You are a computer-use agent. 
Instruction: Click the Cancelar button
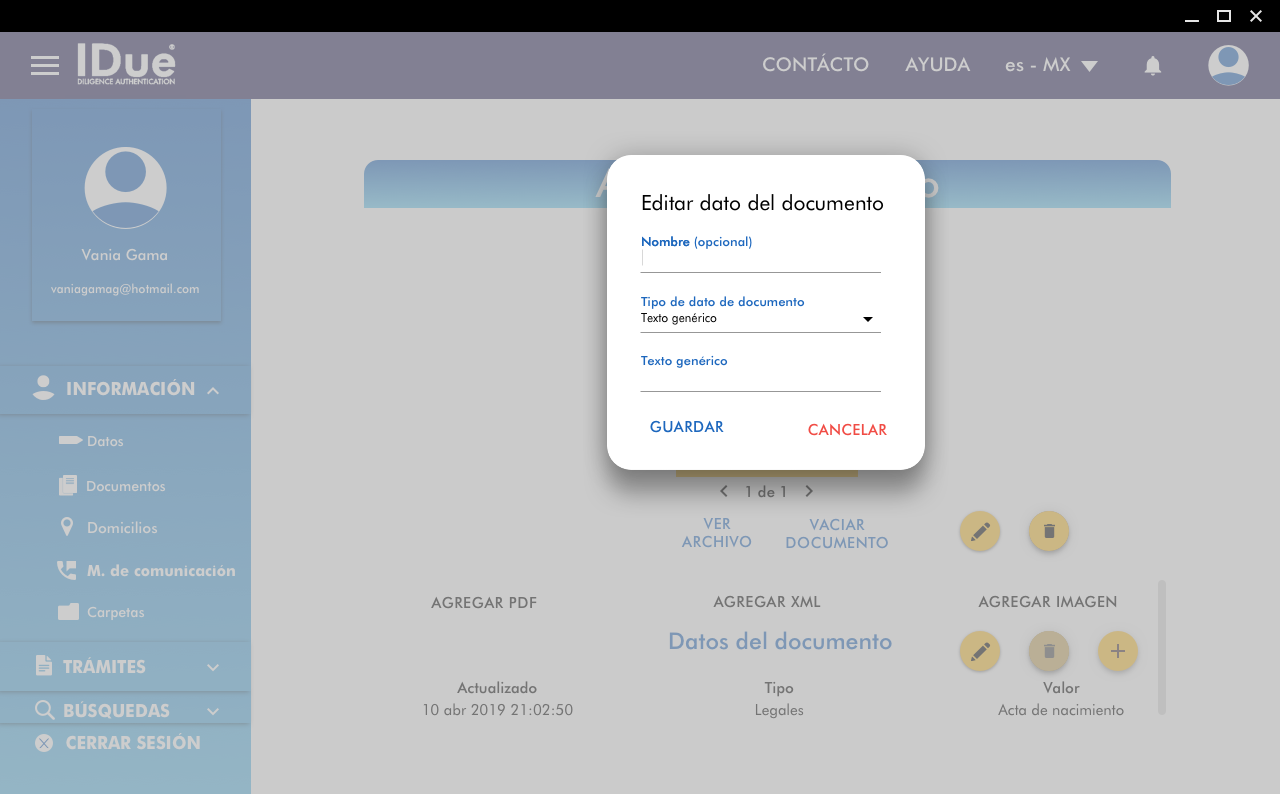pos(847,430)
